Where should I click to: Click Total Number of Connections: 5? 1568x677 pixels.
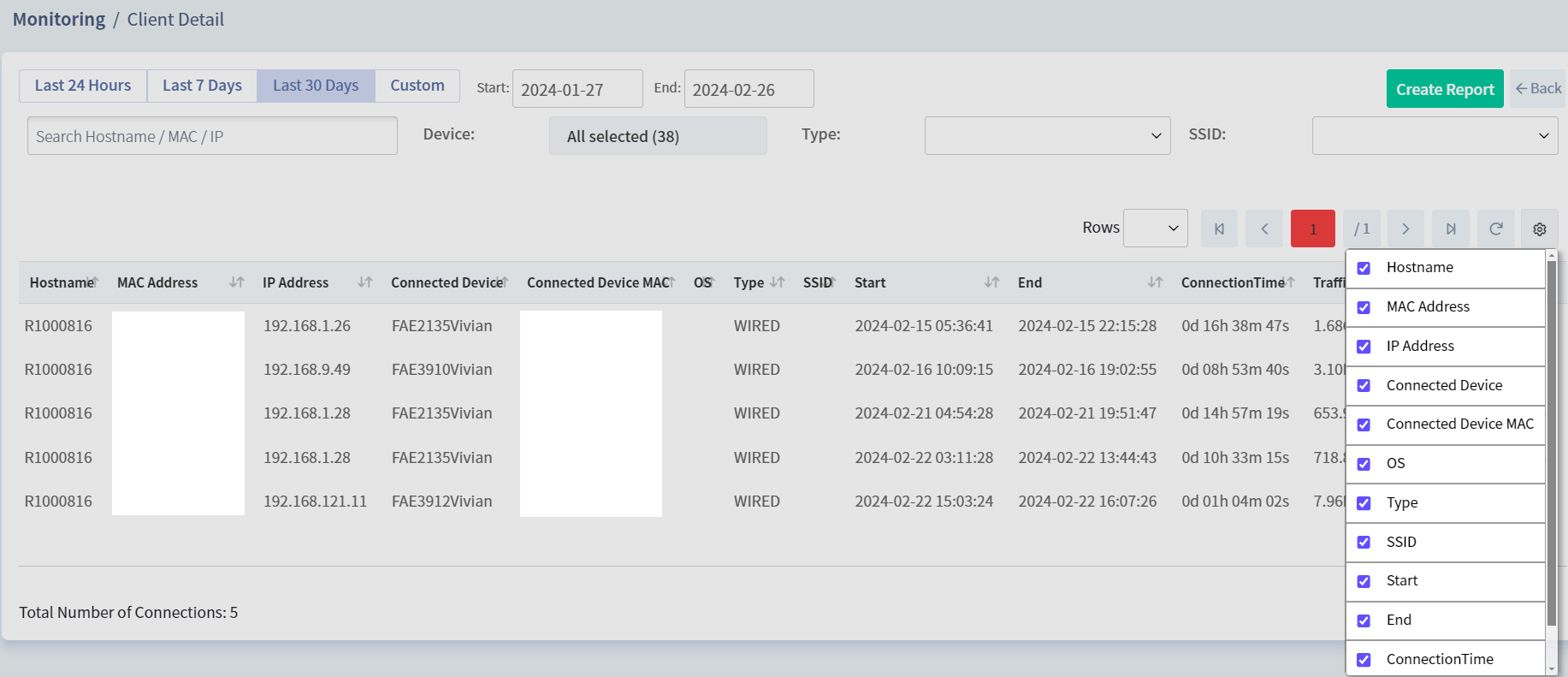[x=128, y=613]
